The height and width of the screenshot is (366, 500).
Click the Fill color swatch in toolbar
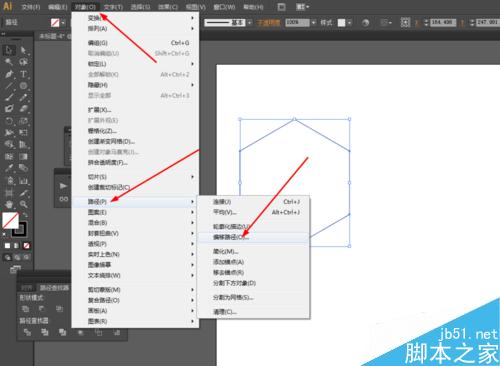click(x=10, y=220)
